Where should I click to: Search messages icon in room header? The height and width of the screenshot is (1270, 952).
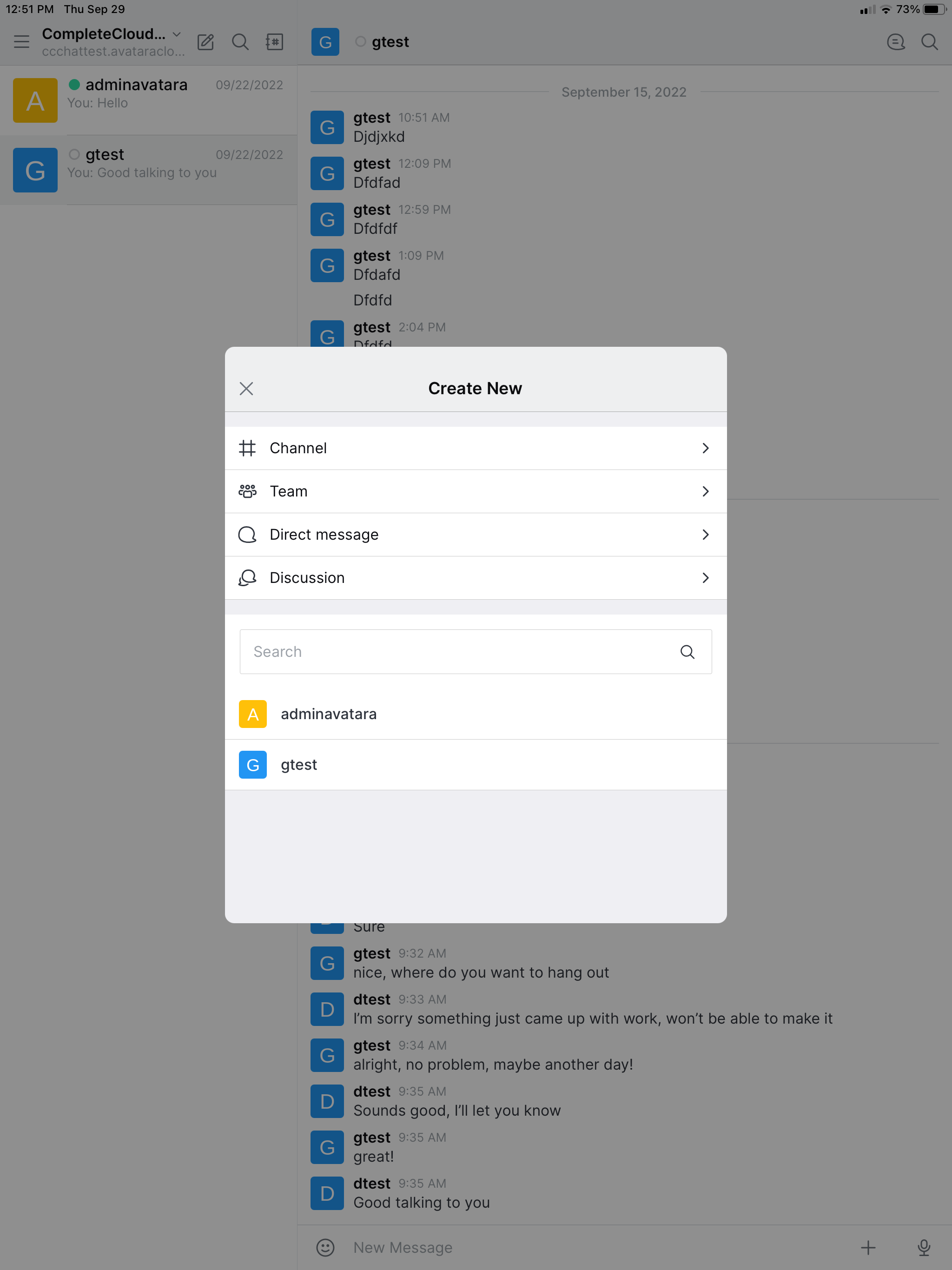930,42
